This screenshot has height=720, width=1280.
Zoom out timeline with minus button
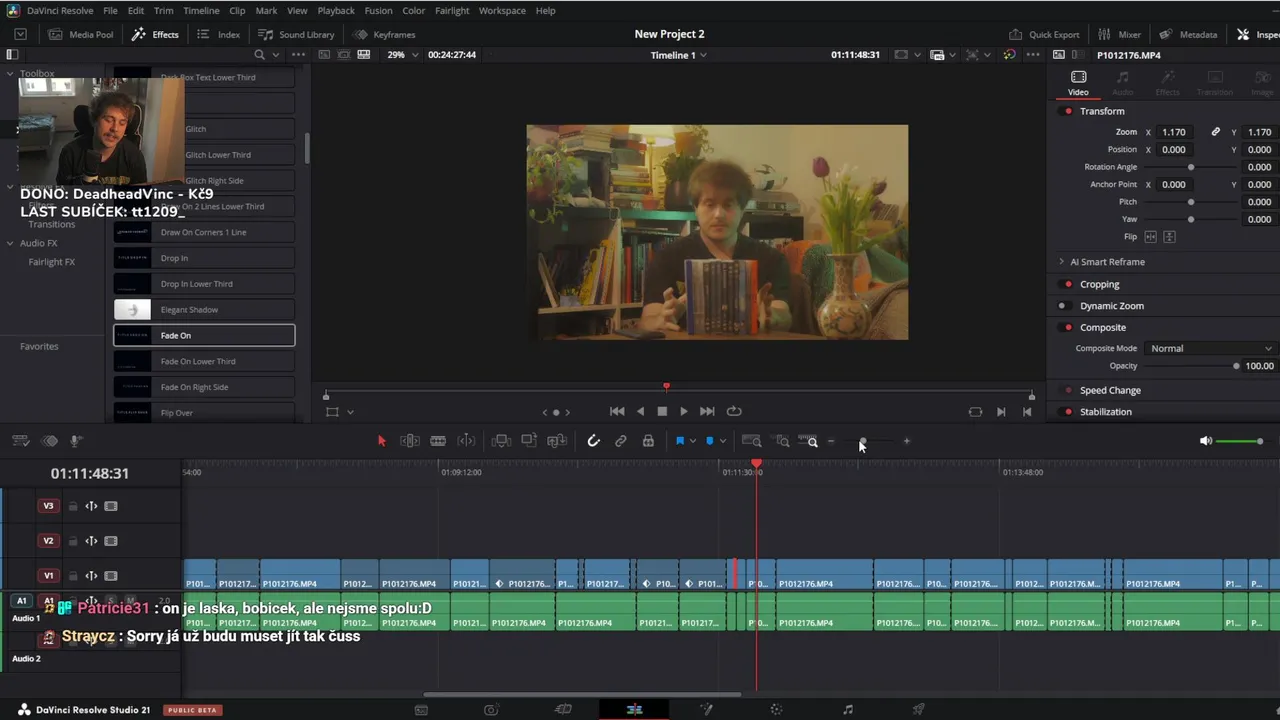point(831,441)
